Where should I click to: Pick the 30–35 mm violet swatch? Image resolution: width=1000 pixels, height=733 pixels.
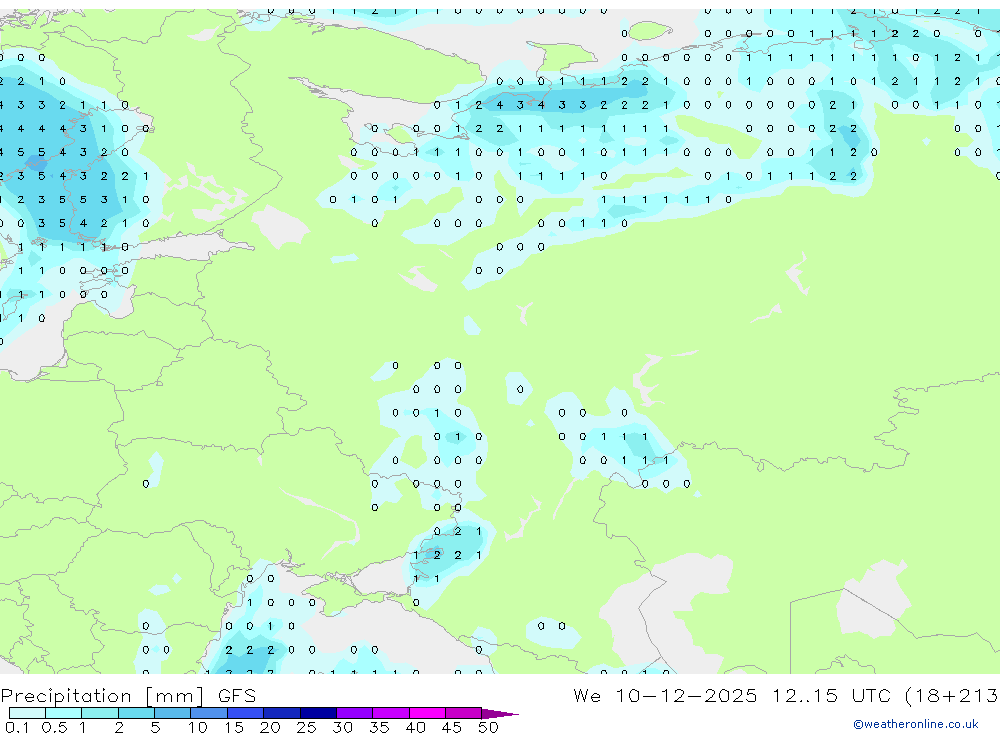[x=355, y=713]
